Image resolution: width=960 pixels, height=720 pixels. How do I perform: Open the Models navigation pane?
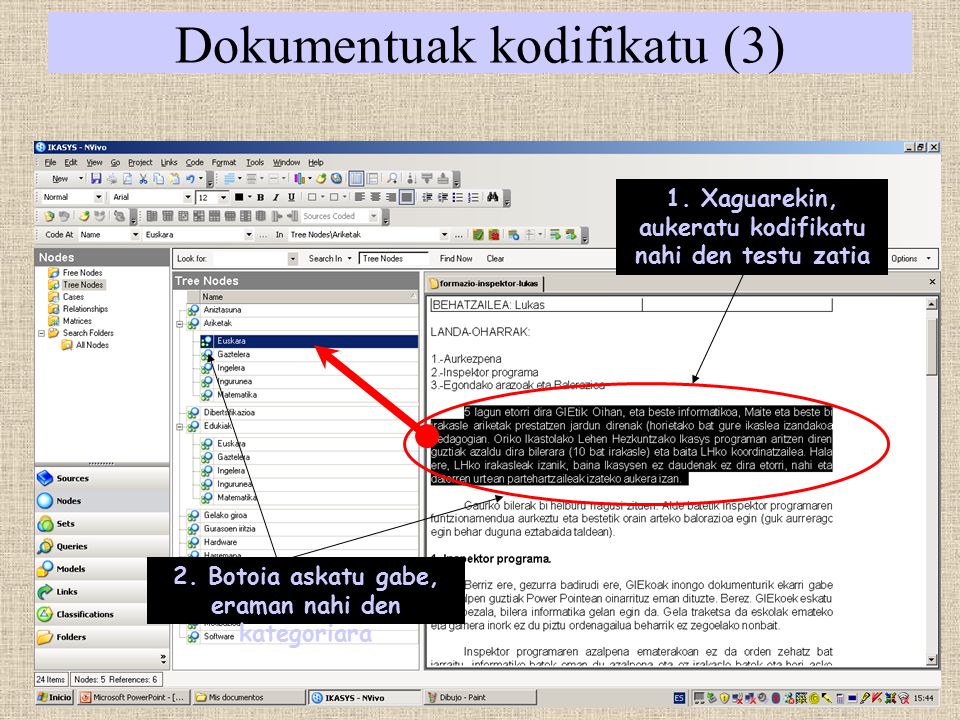[102, 569]
